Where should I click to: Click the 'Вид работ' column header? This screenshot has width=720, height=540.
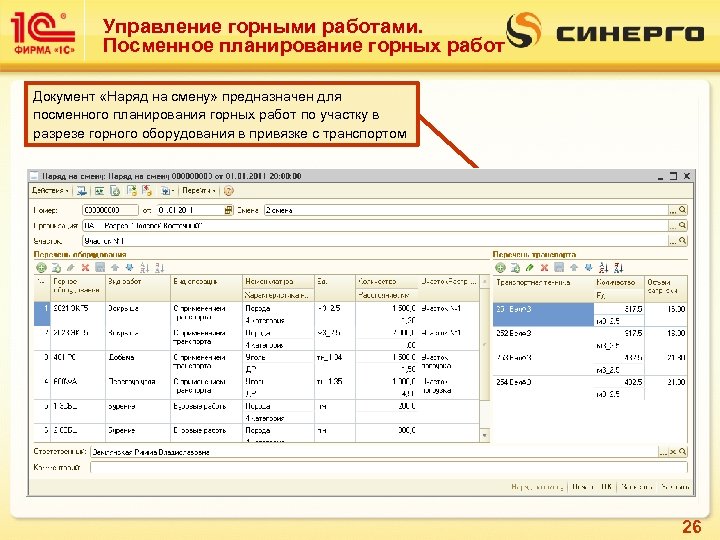138,287
